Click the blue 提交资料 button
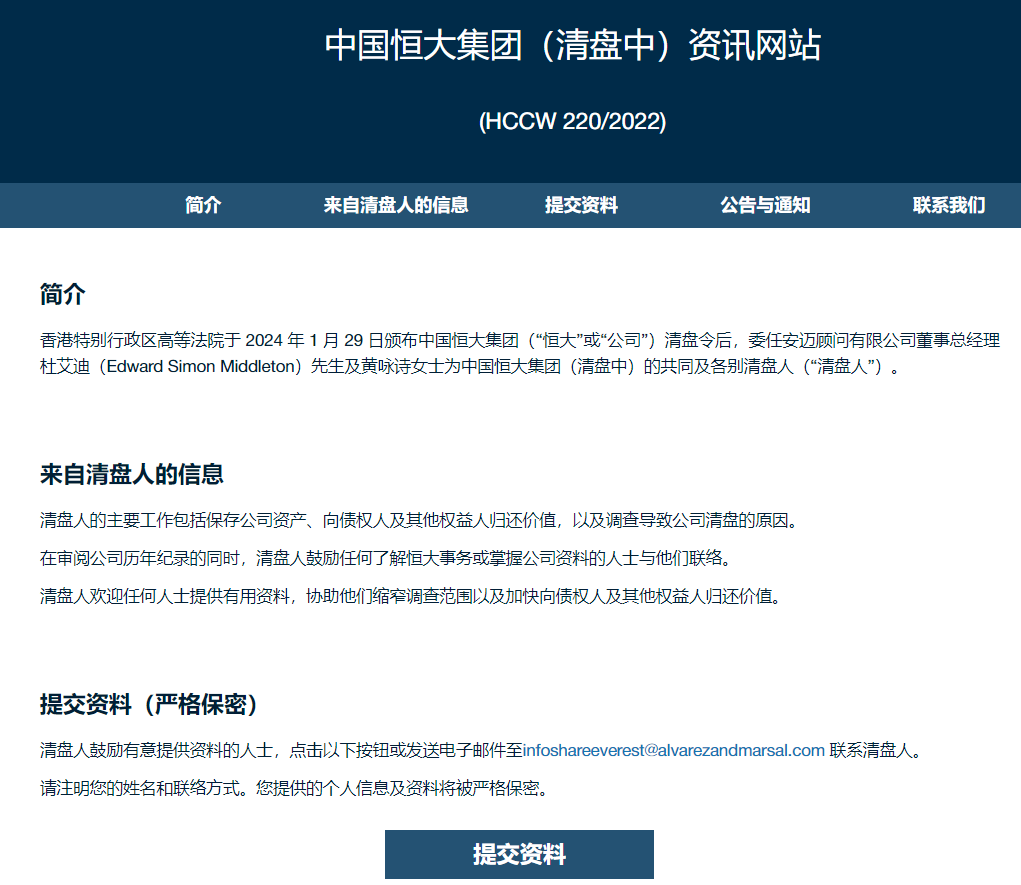This screenshot has height=885, width=1021. point(519,854)
